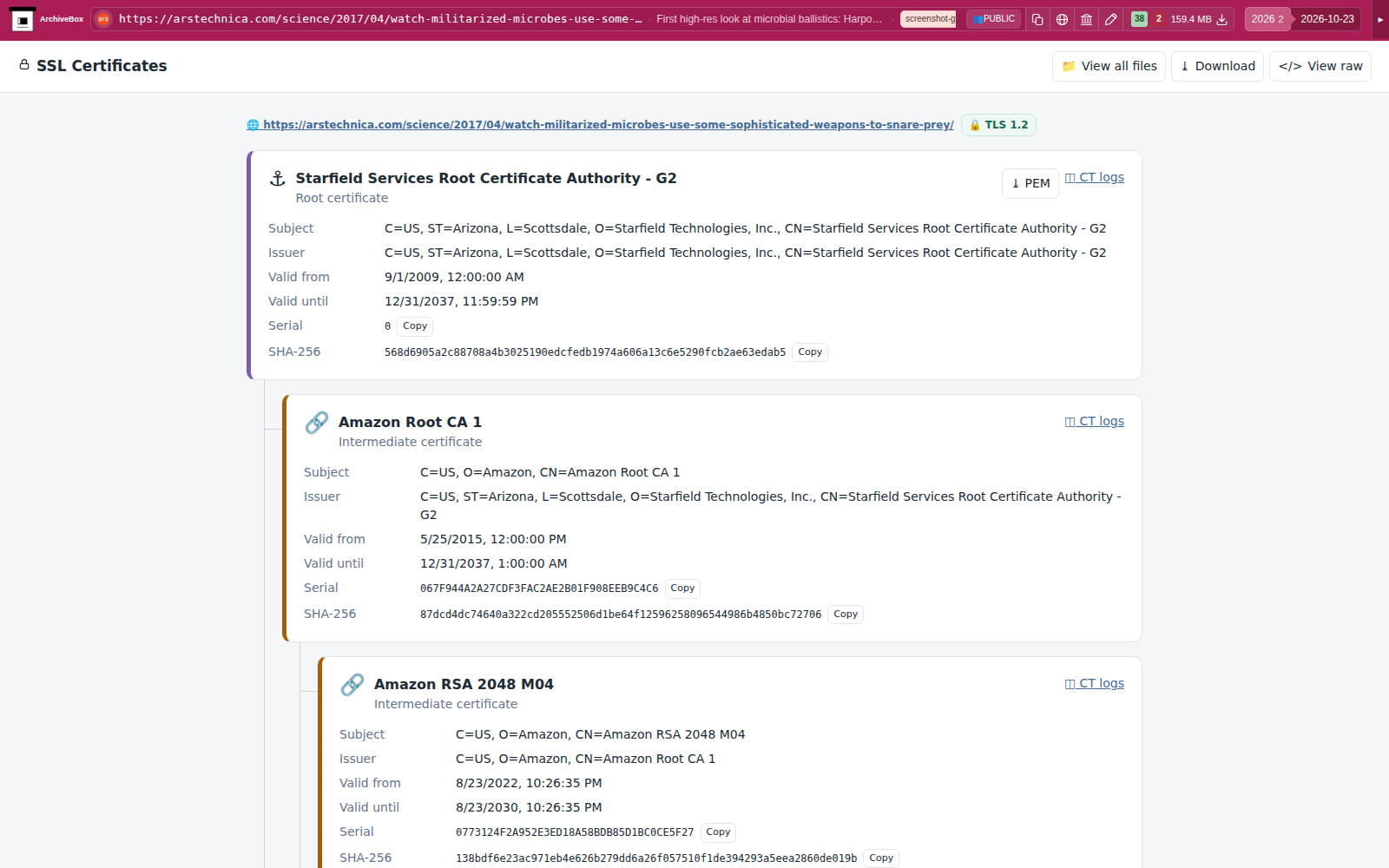Click the TLS 1.2 badge
Image resolution: width=1389 pixels, height=868 pixels.
pos(998,125)
